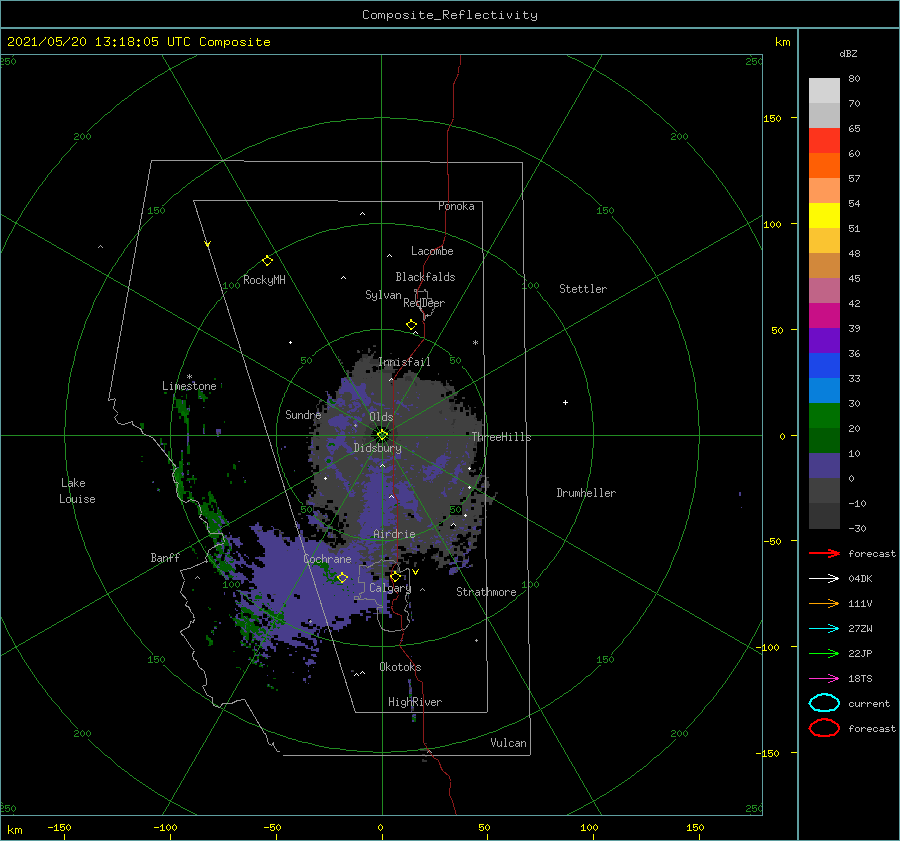The image size is (900, 841).
Task: Click the Banff map label
Action: pyautogui.click(x=165, y=557)
